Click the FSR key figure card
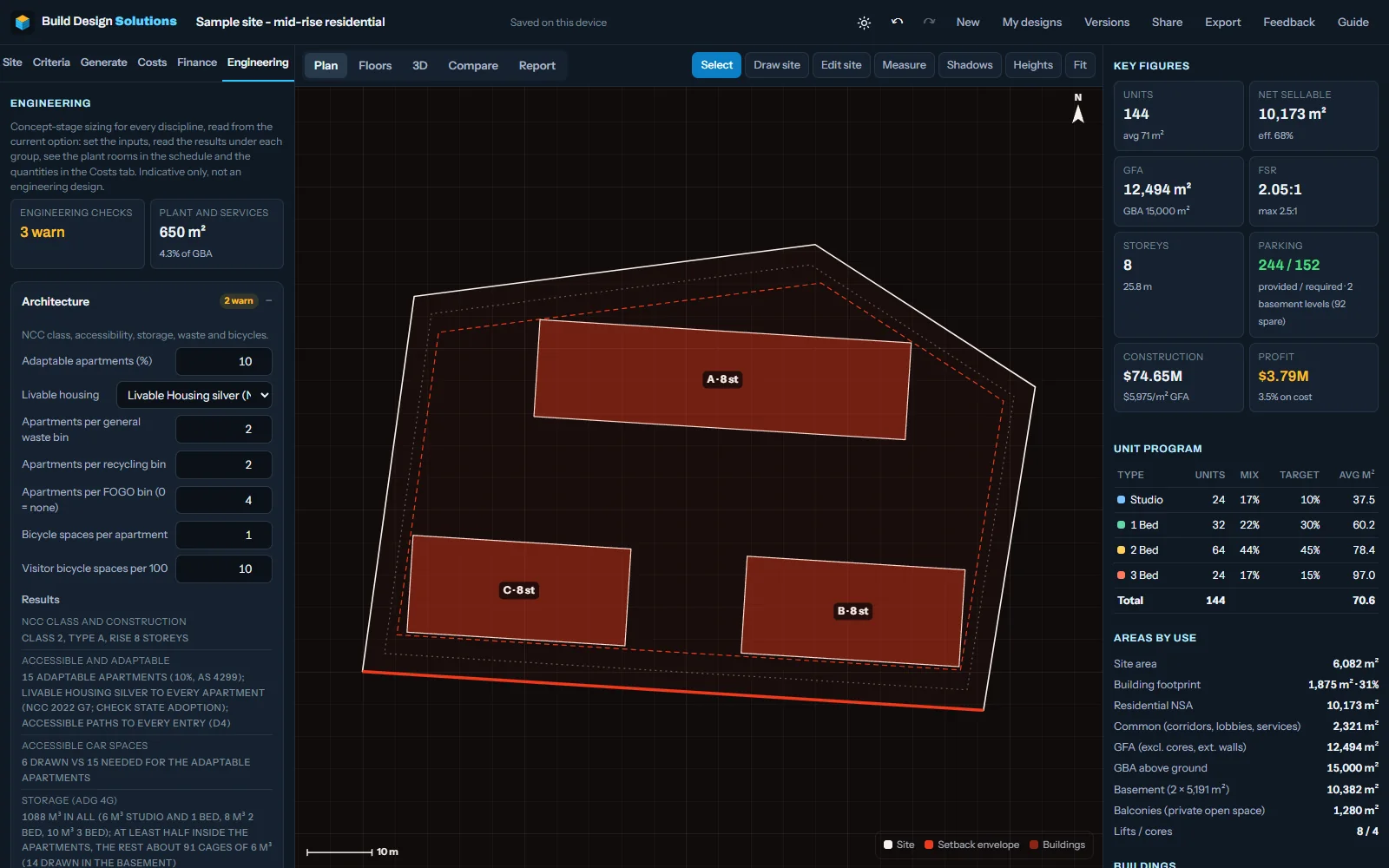The height and width of the screenshot is (868, 1389). tap(1313, 191)
